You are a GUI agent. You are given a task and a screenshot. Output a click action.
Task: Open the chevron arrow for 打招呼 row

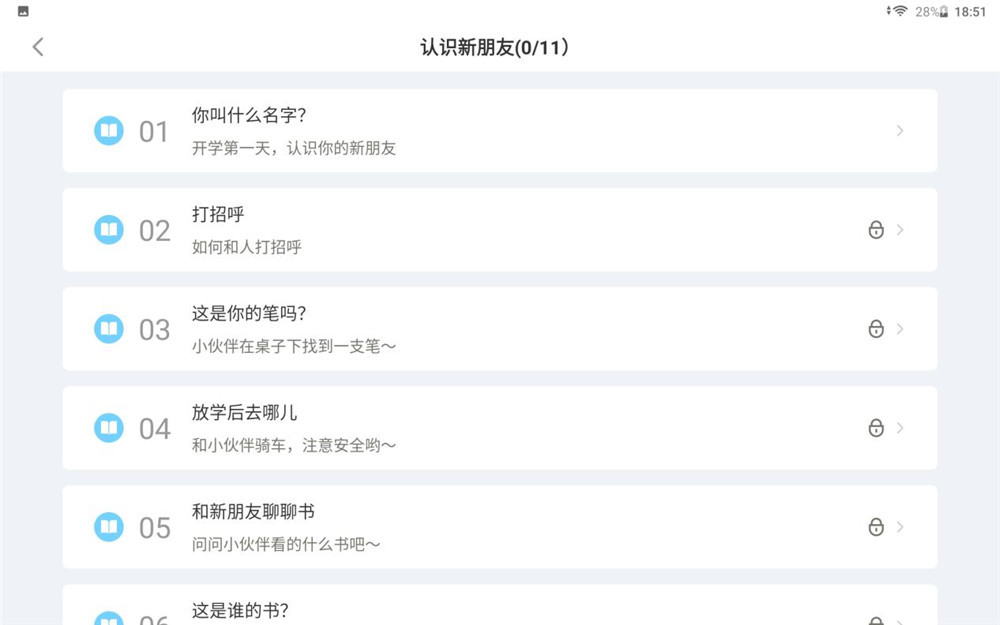pyautogui.click(x=900, y=230)
